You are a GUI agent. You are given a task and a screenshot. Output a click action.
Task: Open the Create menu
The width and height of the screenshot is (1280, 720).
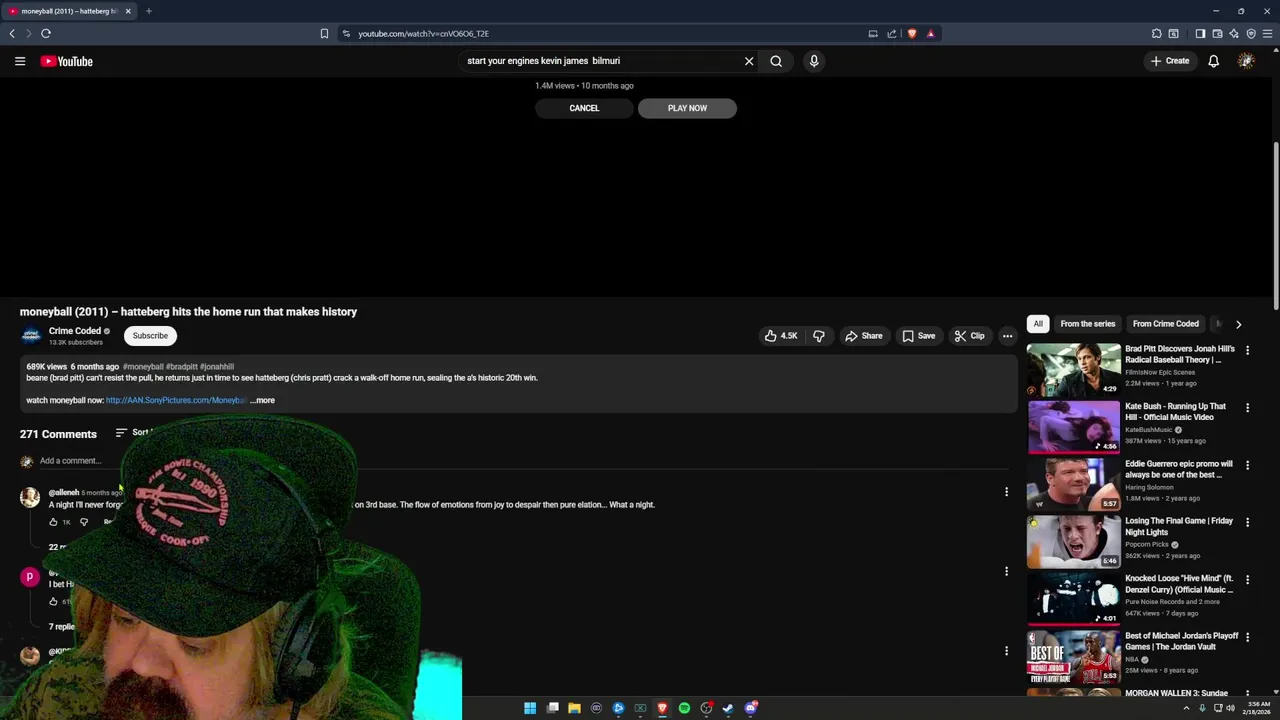(x=1170, y=61)
